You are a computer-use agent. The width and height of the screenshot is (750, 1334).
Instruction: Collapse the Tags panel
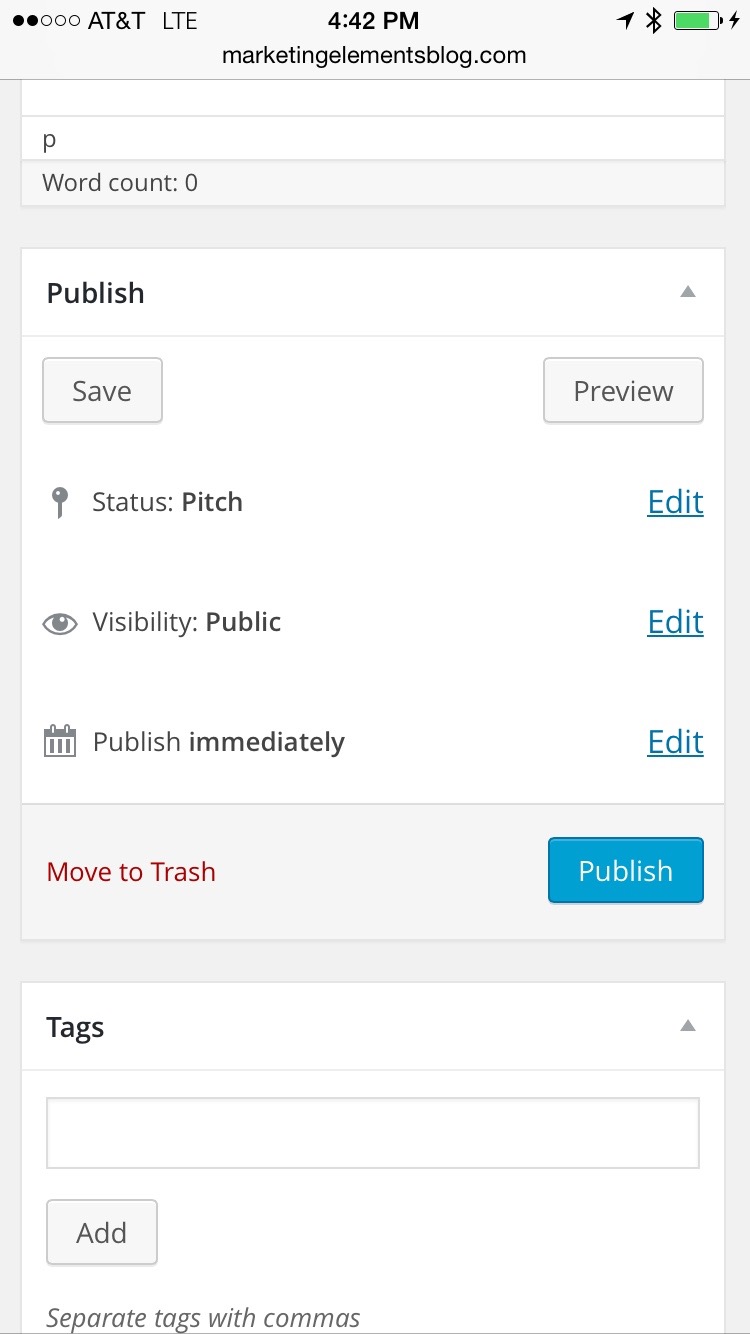[x=687, y=1026]
